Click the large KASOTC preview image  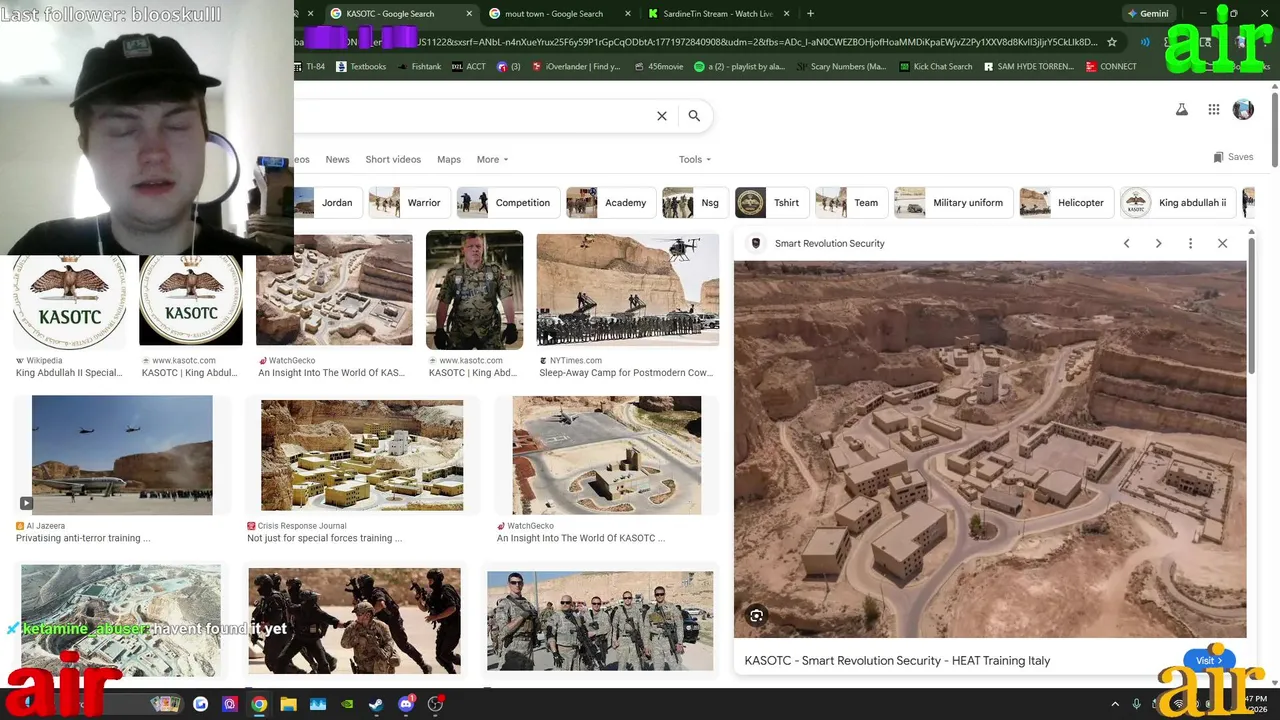[x=990, y=449]
